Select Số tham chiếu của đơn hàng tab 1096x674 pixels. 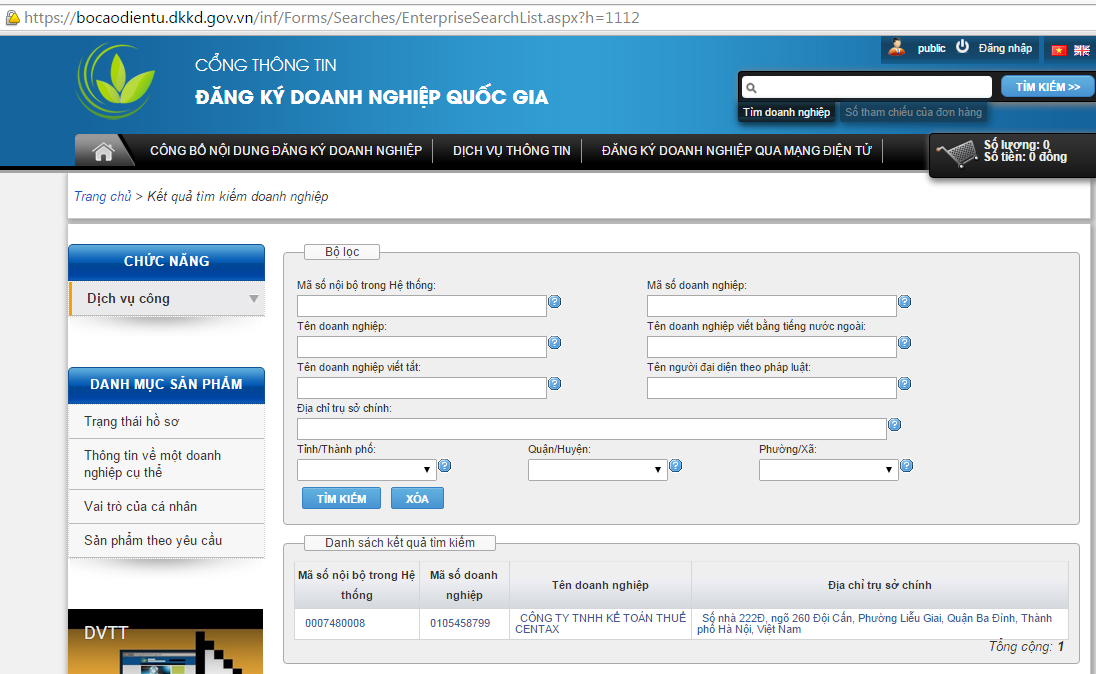click(913, 112)
